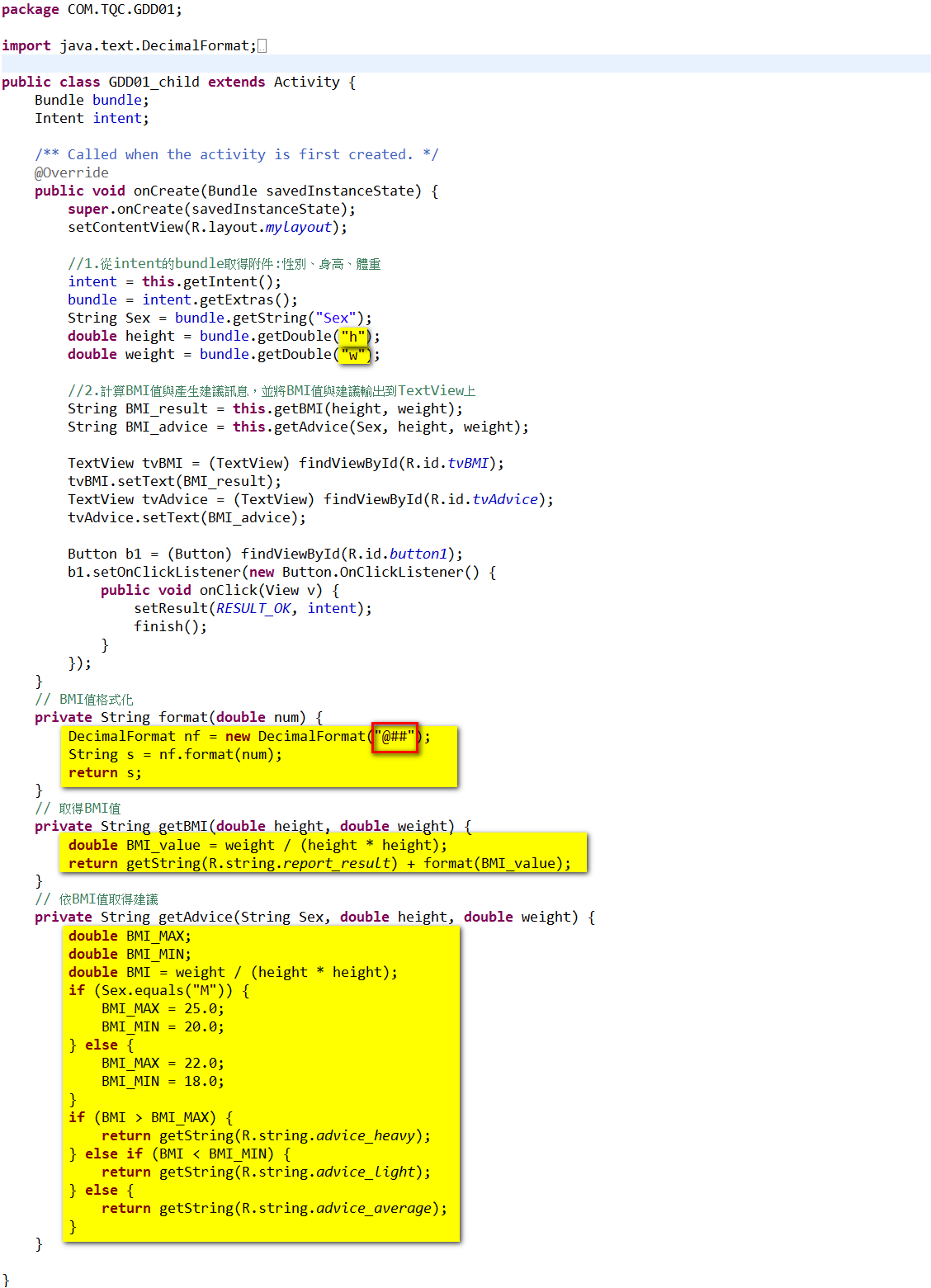Click the 'Intent intent;' field declaration
This screenshot has height=1288, width=931.
[92, 119]
